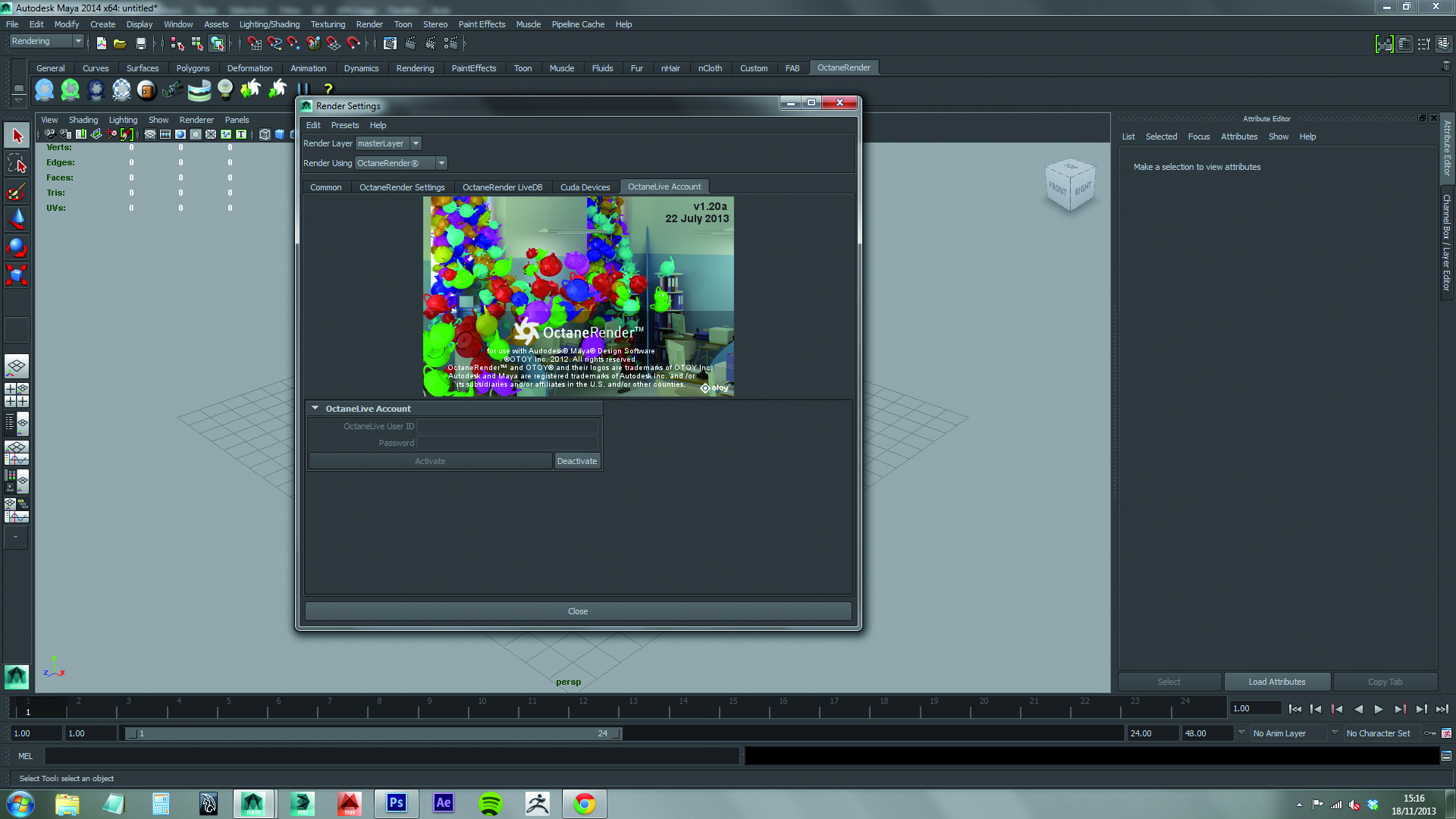Open render view clapperboard icon
Screen dimensions: 1456x819
390,44
